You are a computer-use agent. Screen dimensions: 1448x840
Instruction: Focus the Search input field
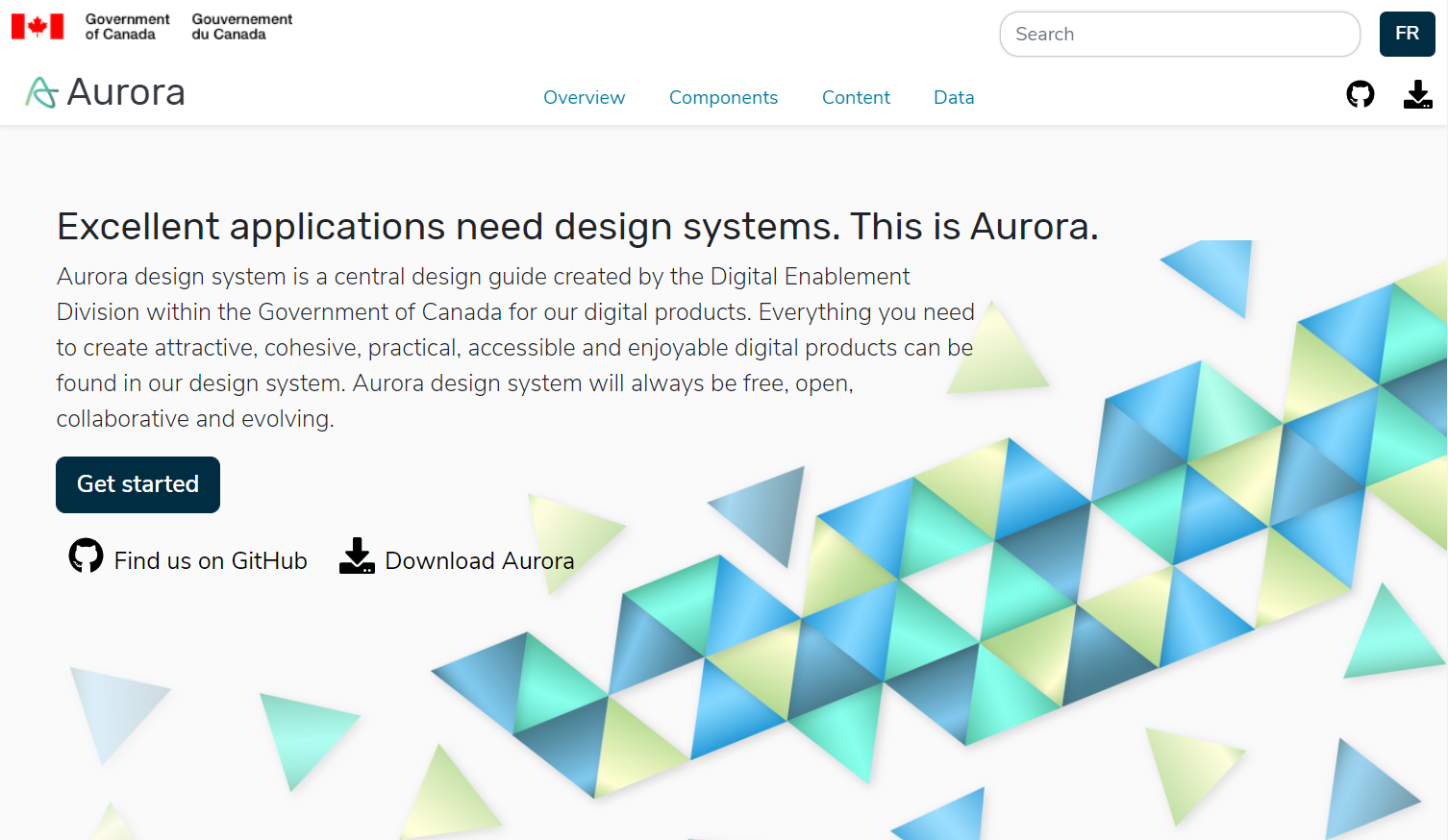pos(1180,34)
